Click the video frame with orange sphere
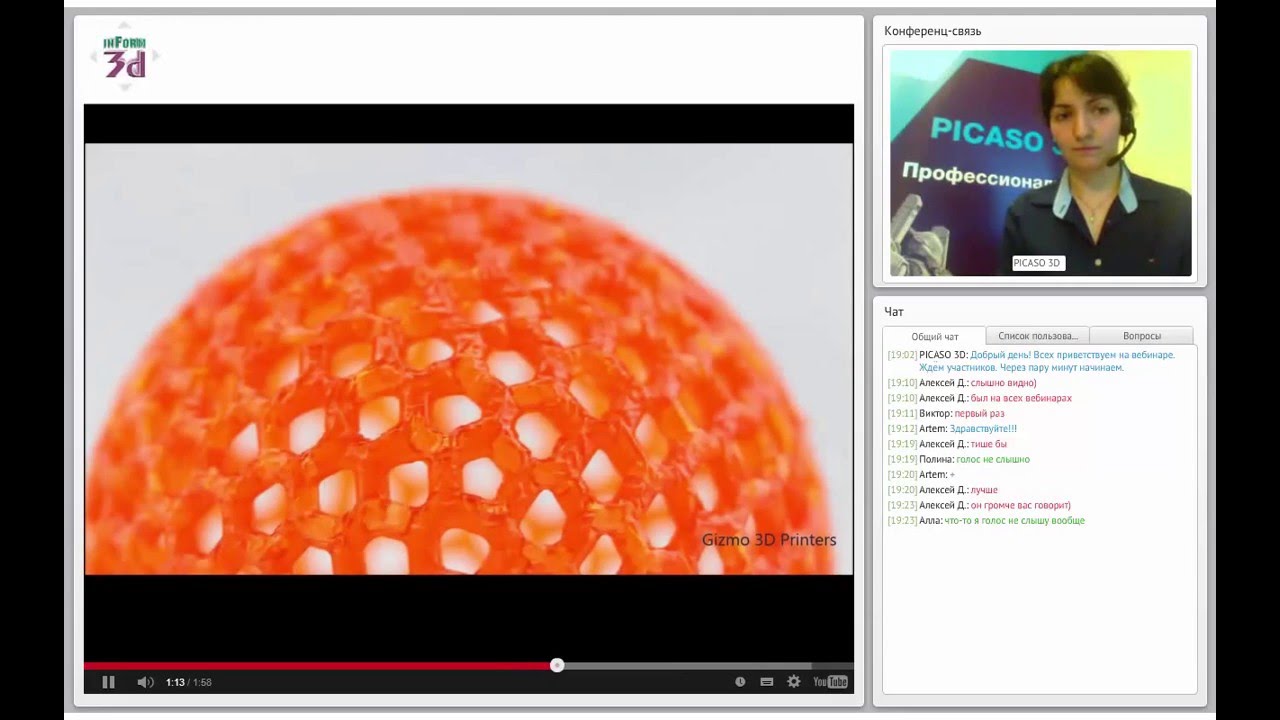This screenshot has width=1280, height=720. [x=469, y=359]
